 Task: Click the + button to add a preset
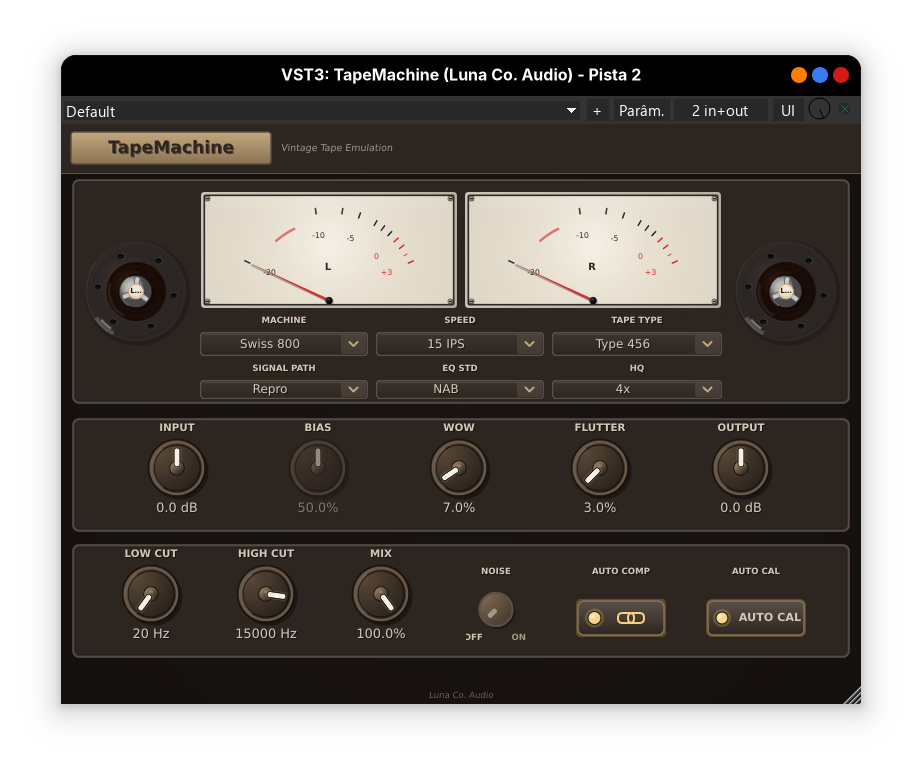597,110
